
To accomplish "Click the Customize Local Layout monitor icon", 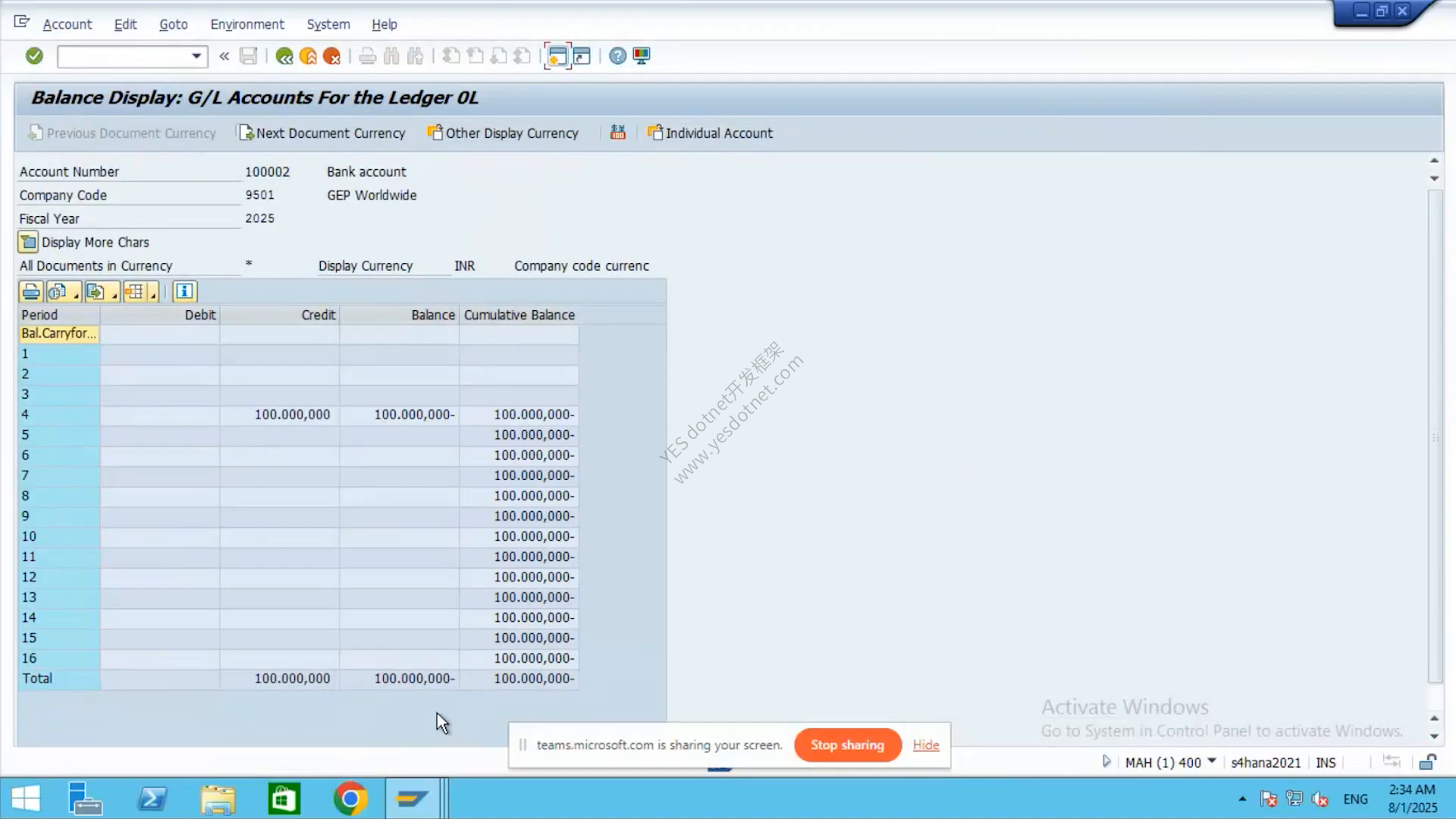I will [x=642, y=56].
